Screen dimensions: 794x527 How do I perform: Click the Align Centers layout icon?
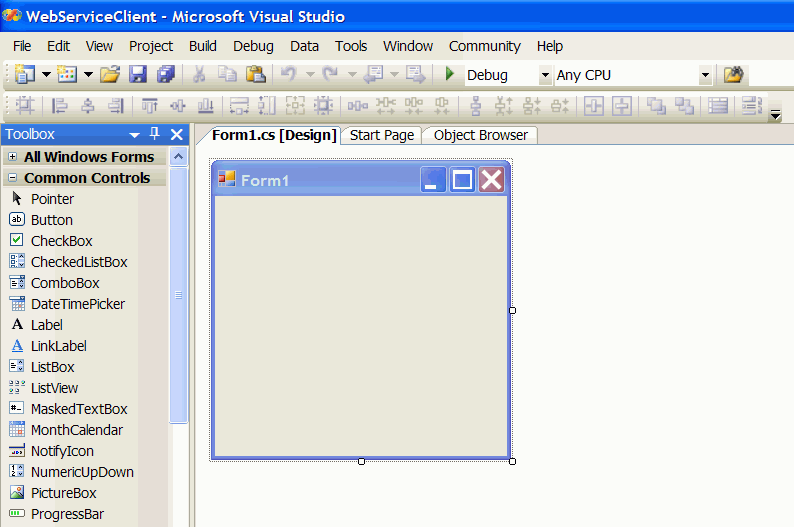pyautogui.click(x=88, y=106)
